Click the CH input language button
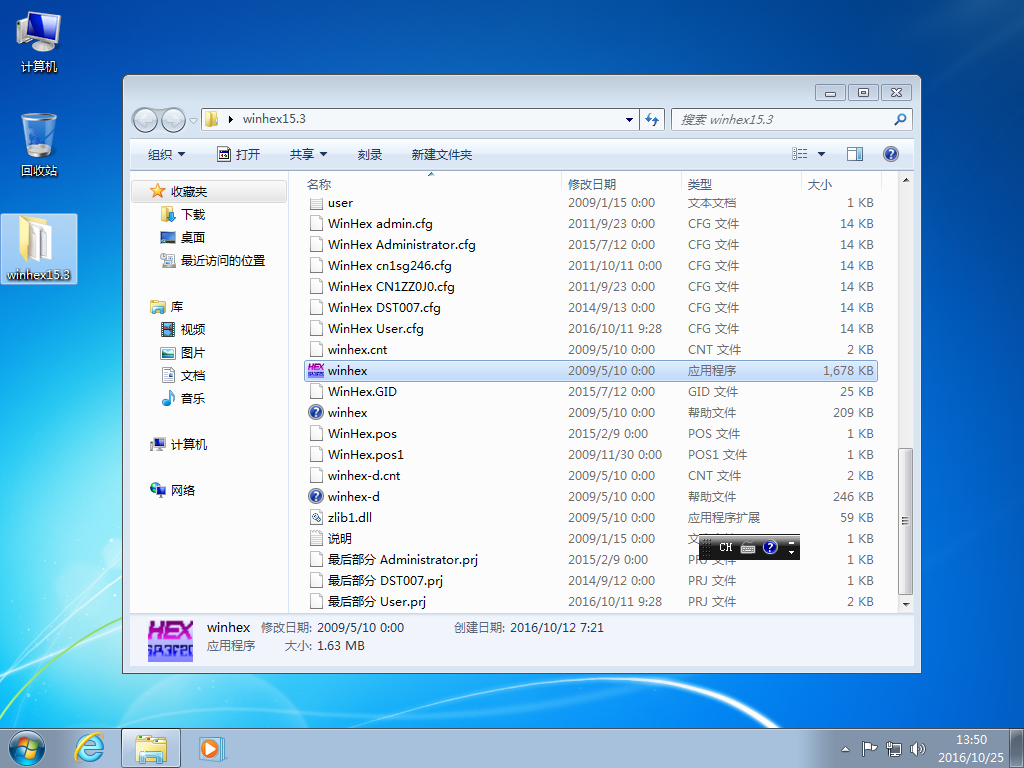This screenshot has width=1024, height=768. click(x=726, y=547)
